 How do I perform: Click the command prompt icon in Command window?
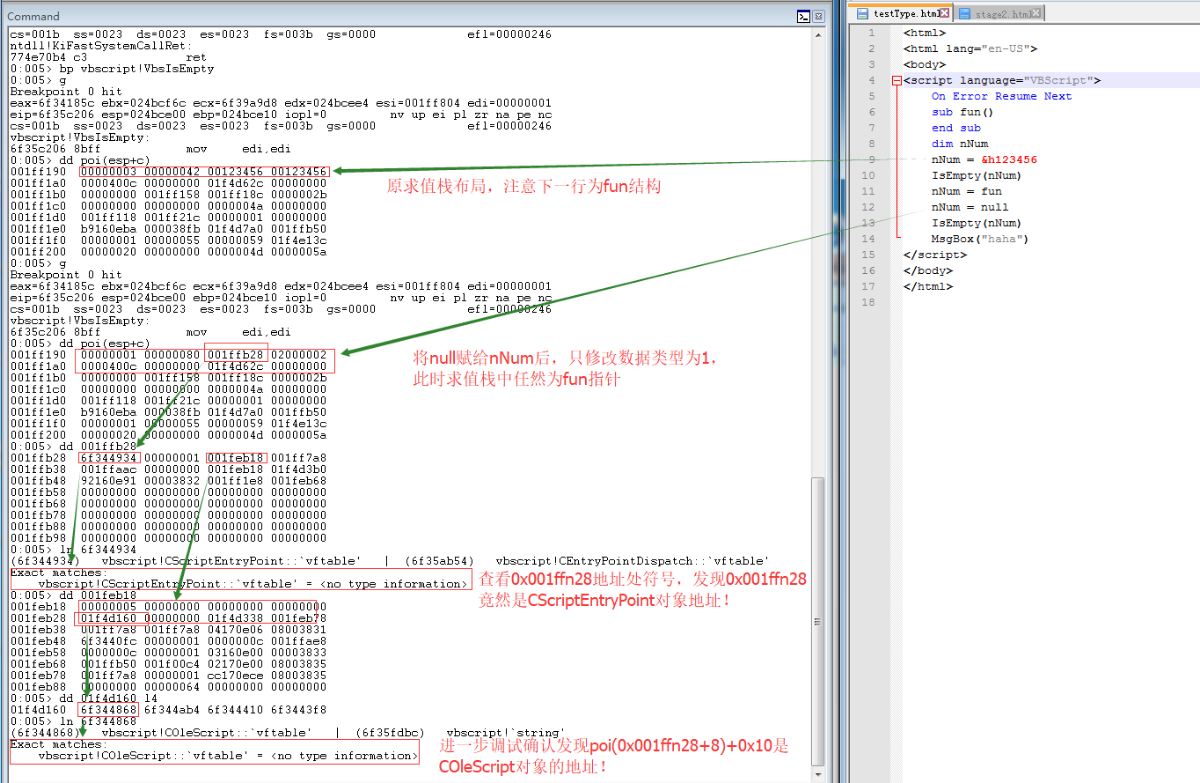803,16
